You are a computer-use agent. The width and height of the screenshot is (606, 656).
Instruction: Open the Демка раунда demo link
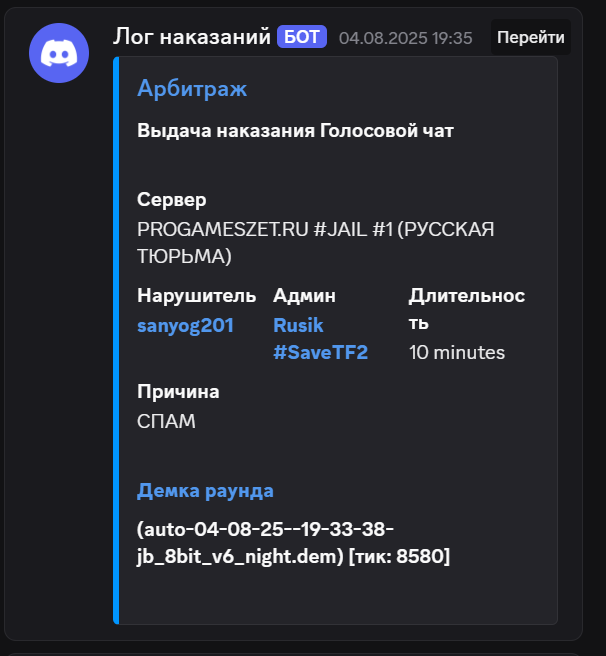tap(205, 491)
